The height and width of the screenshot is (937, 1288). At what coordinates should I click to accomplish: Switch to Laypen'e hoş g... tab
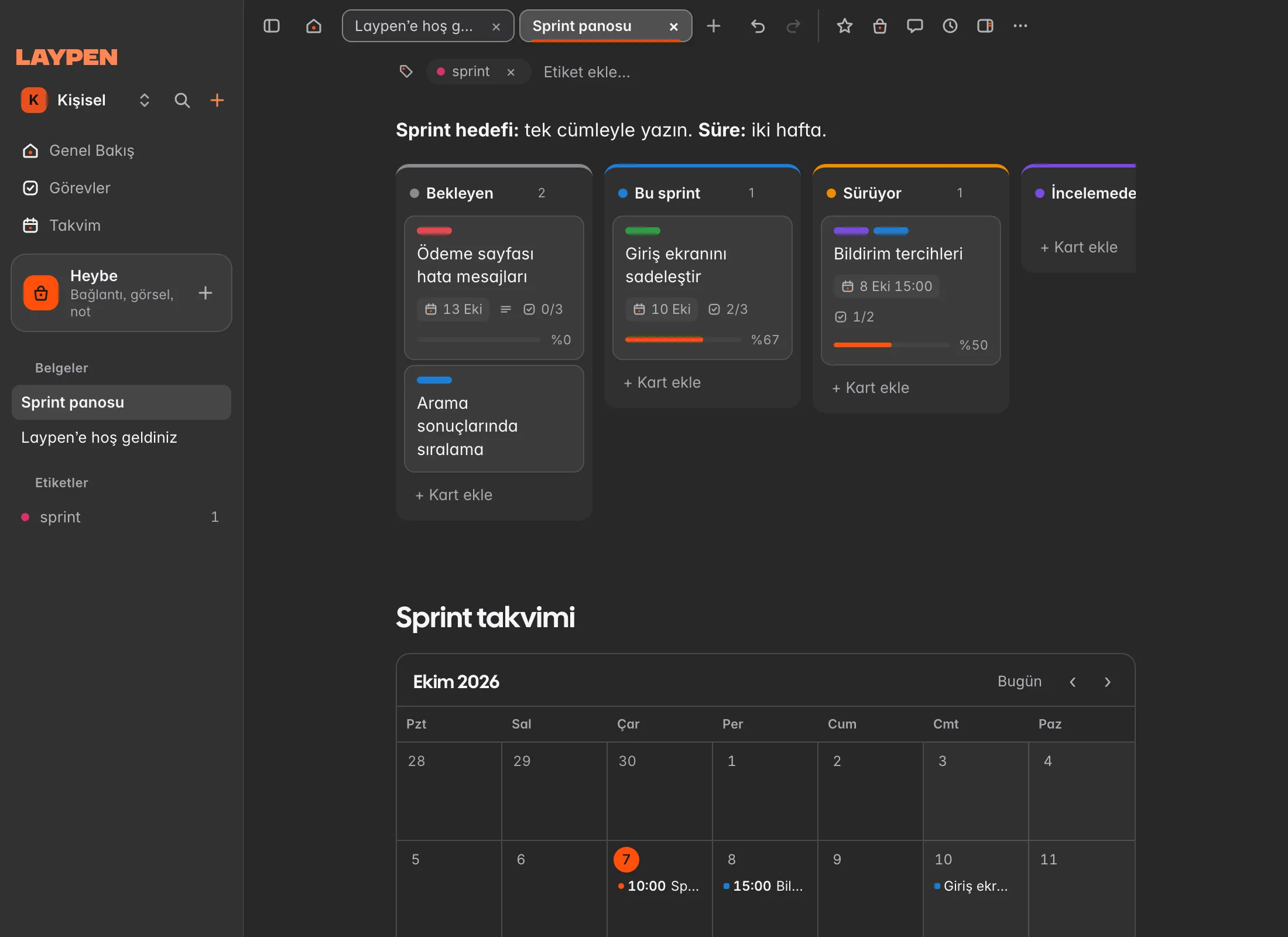tap(428, 26)
